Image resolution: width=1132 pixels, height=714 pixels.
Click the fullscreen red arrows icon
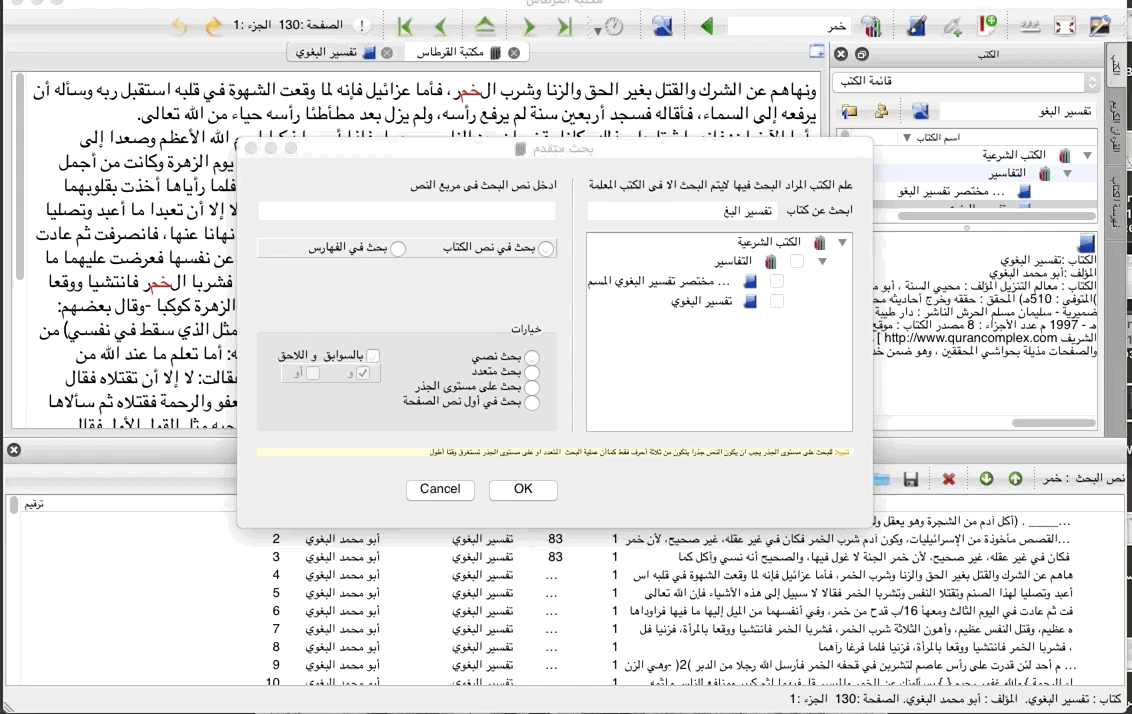pyautogui.click(x=1064, y=26)
